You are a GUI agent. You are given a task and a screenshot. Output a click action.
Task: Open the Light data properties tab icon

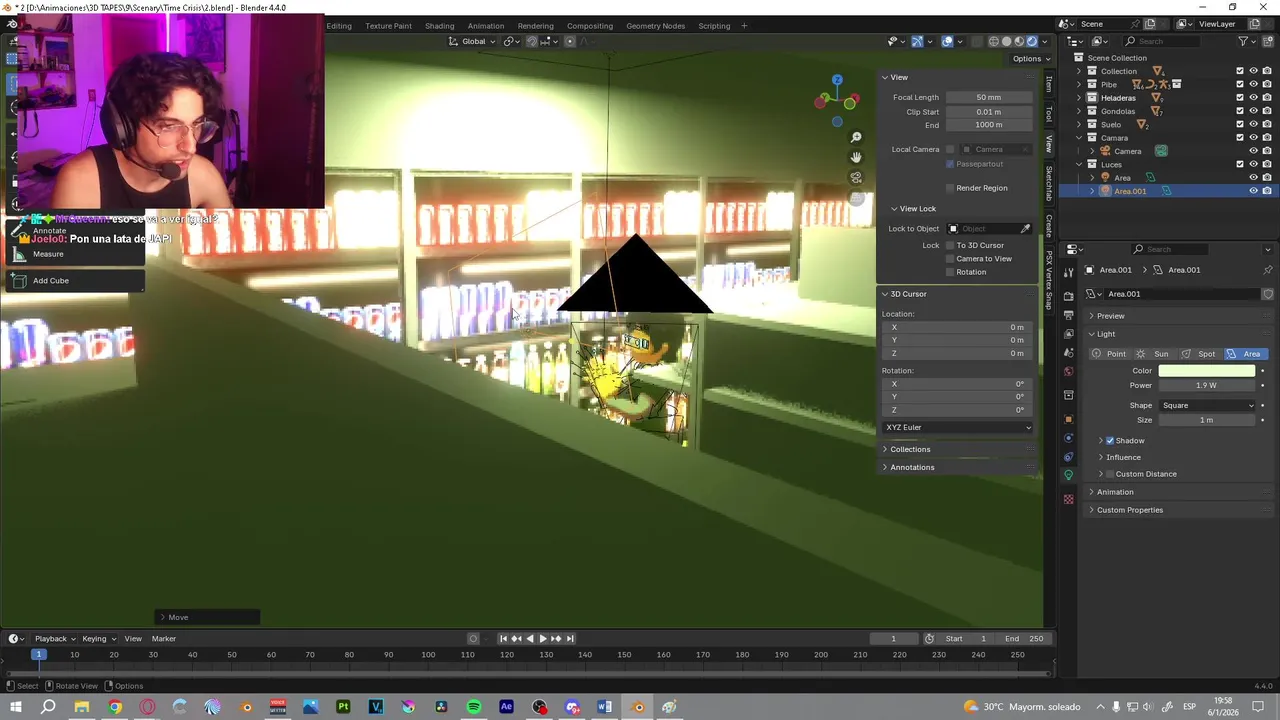pyautogui.click(x=1068, y=475)
